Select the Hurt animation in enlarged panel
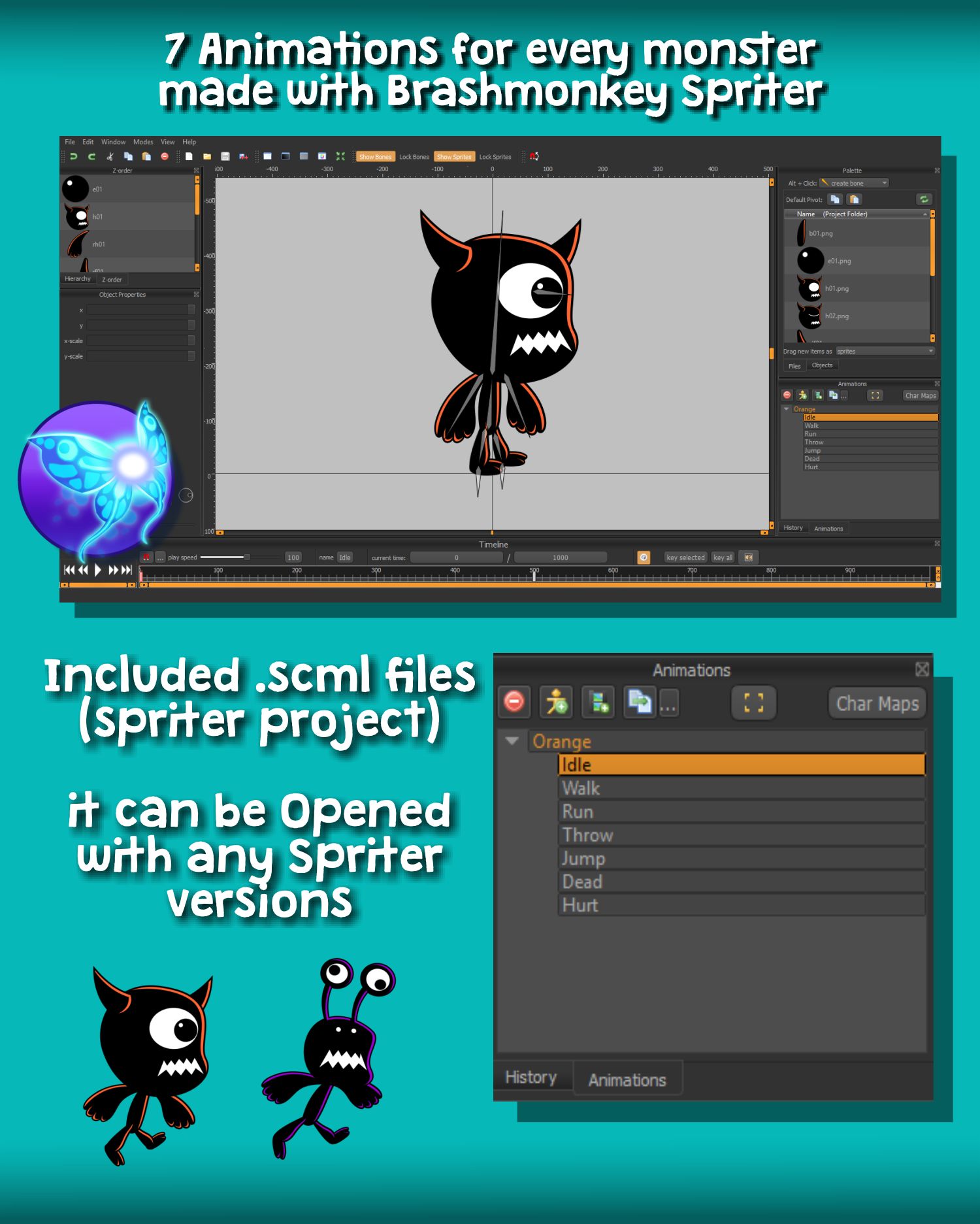Viewport: 980px width, 1224px height. pos(742,905)
